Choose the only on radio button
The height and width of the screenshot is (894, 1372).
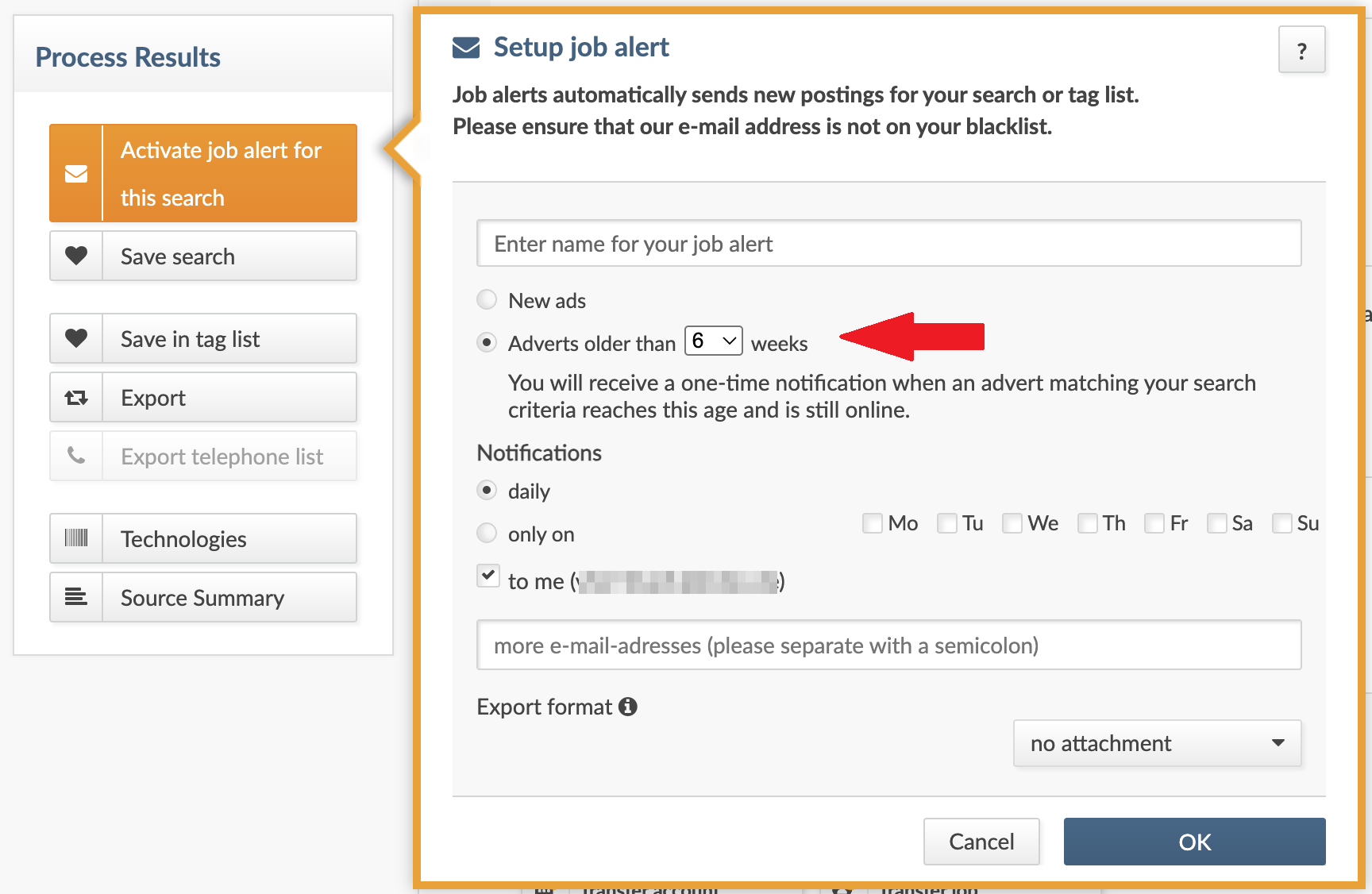[x=487, y=533]
